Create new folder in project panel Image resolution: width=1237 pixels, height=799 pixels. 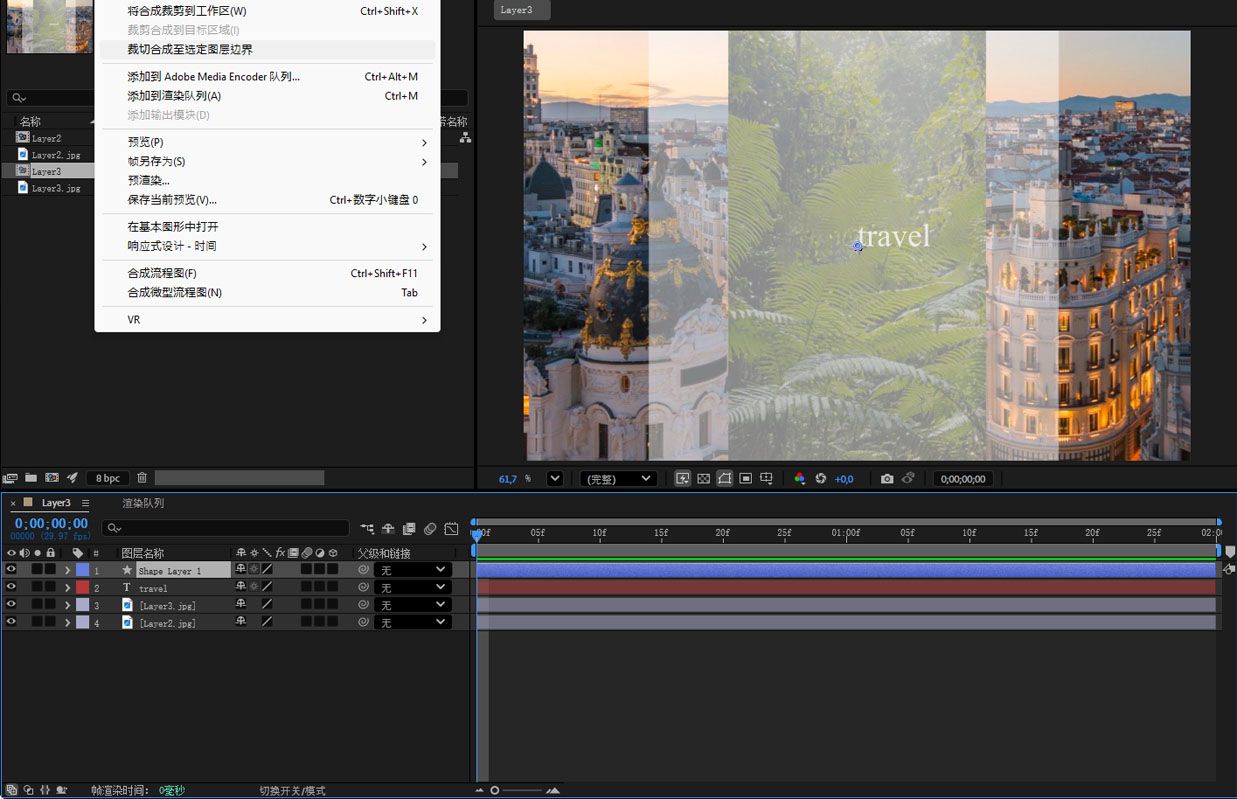[x=31, y=478]
